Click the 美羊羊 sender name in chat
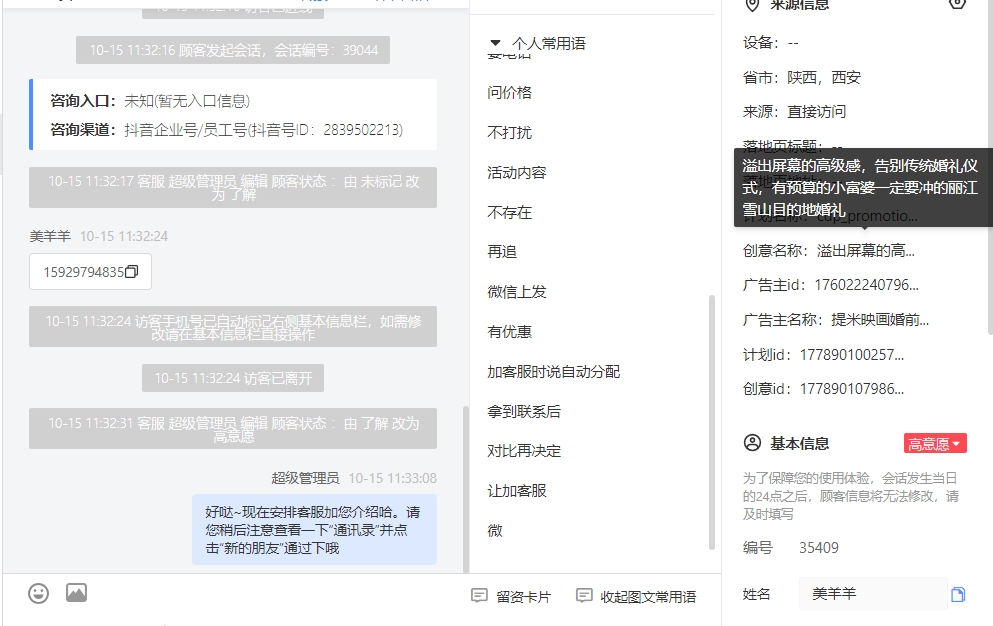The width and height of the screenshot is (993, 626). [50, 236]
